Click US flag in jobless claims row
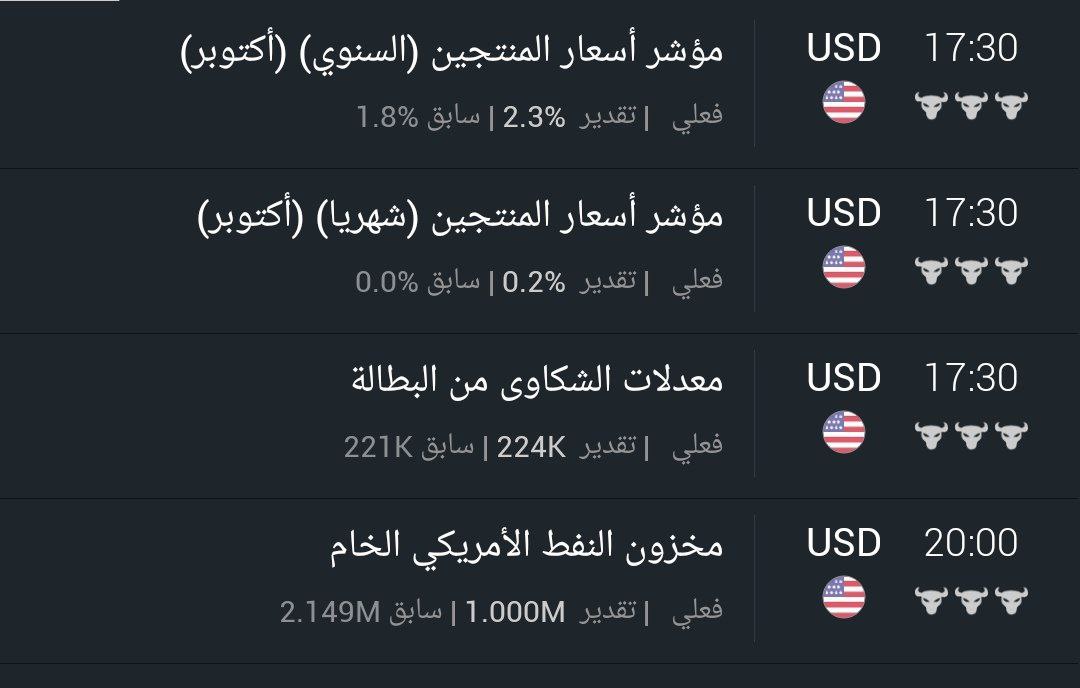1080x688 pixels. tap(843, 433)
